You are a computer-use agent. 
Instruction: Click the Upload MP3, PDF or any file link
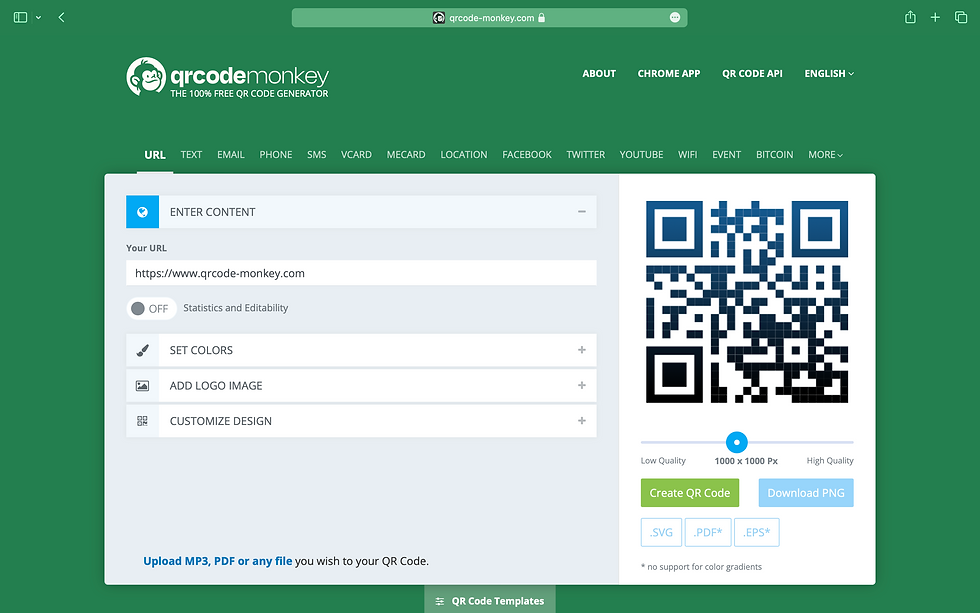[218, 561]
